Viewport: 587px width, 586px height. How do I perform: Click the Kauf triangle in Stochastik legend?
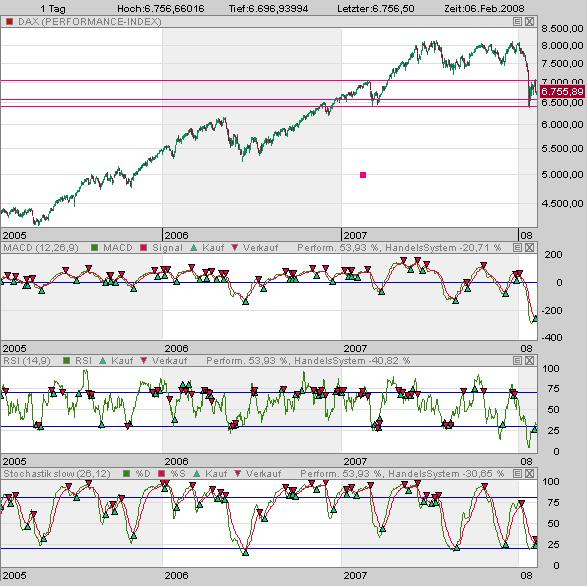click(197, 474)
